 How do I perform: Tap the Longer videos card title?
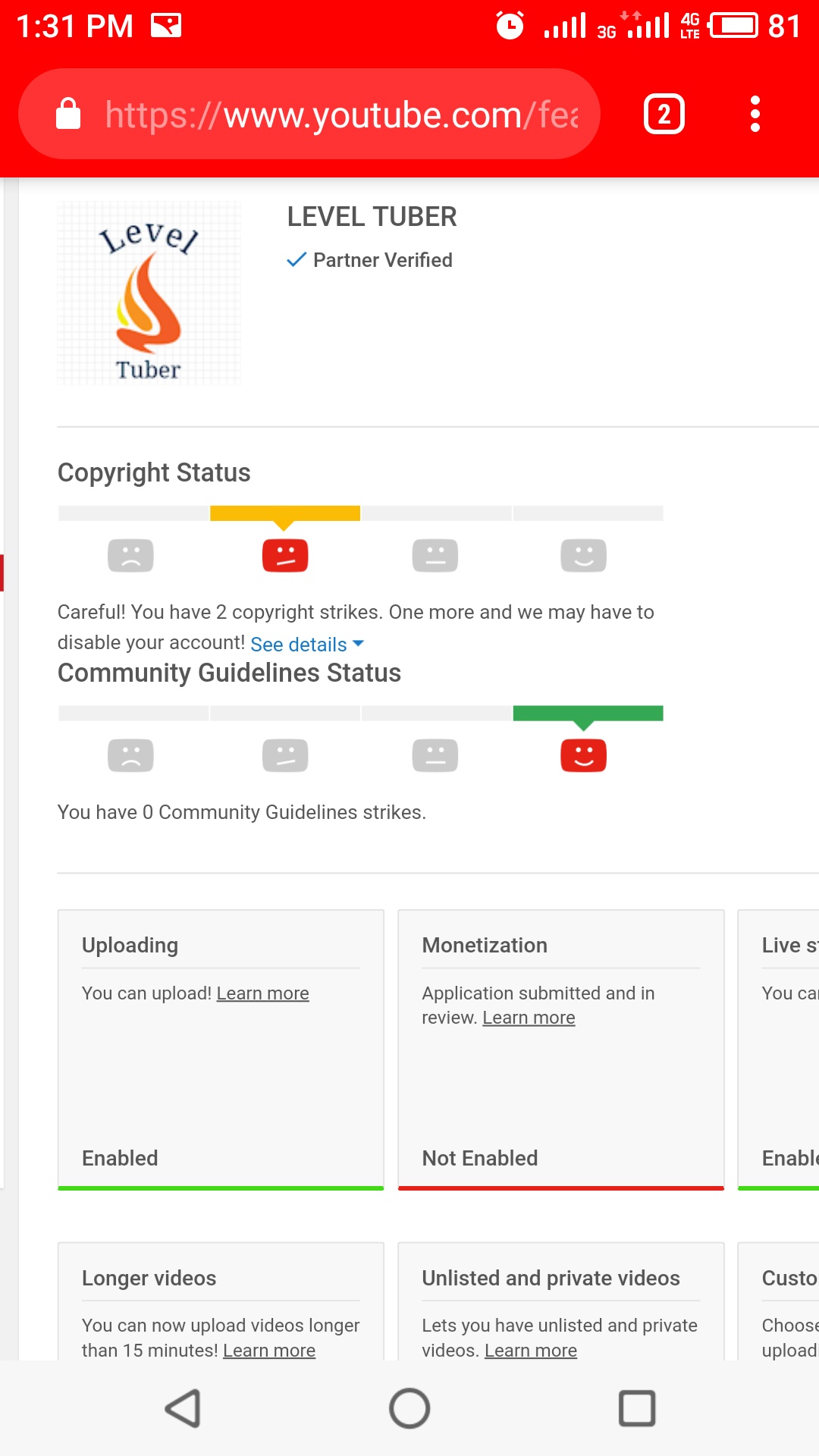pos(149,1278)
